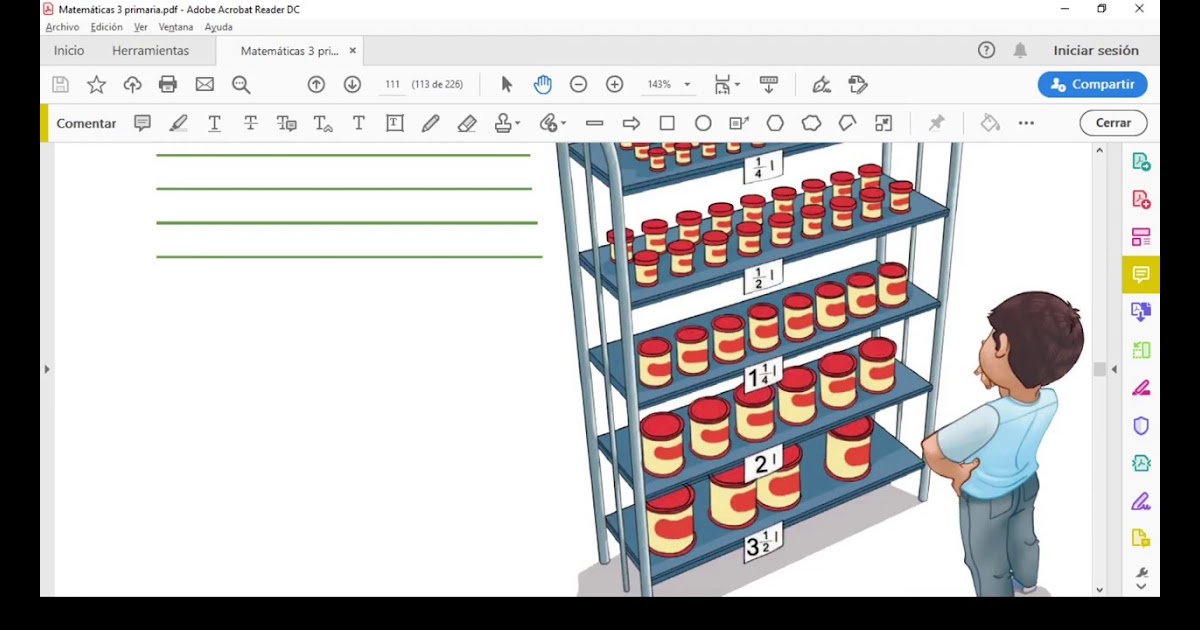The image size is (1200, 630).
Task: Click the Save file floppy disk icon
Action: pyautogui.click(x=61, y=85)
